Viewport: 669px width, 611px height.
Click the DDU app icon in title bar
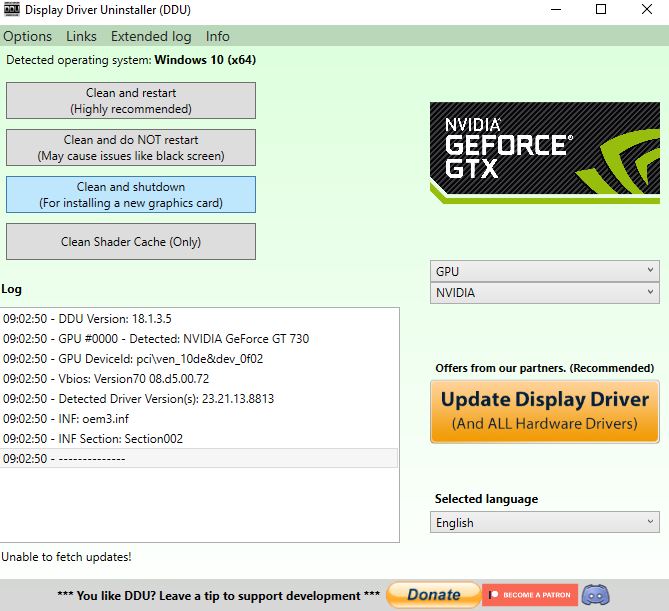[13, 11]
